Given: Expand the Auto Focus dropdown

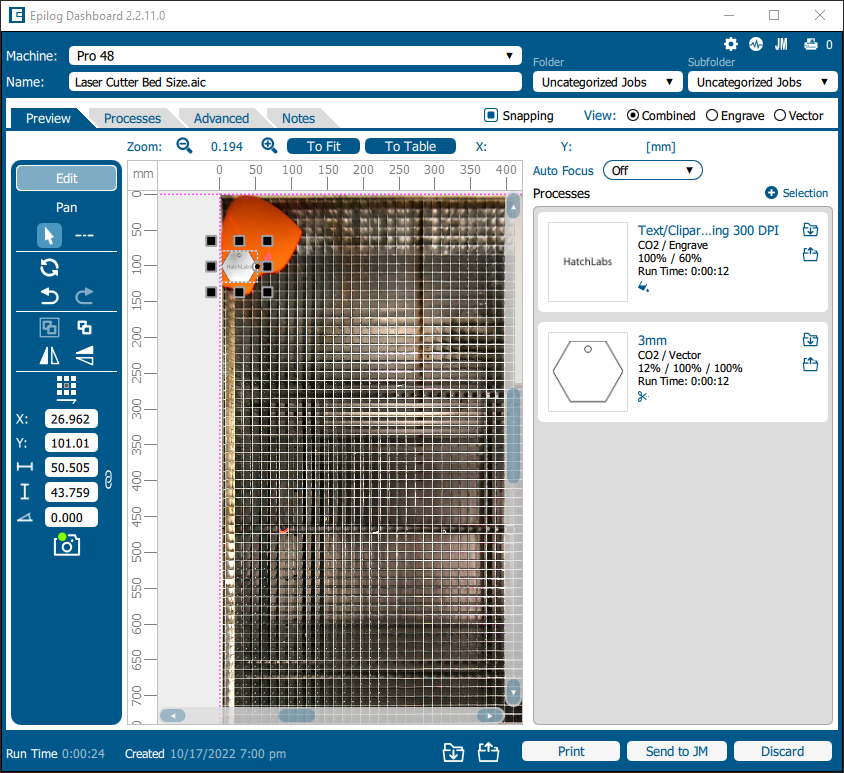Looking at the screenshot, I should coord(652,170).
